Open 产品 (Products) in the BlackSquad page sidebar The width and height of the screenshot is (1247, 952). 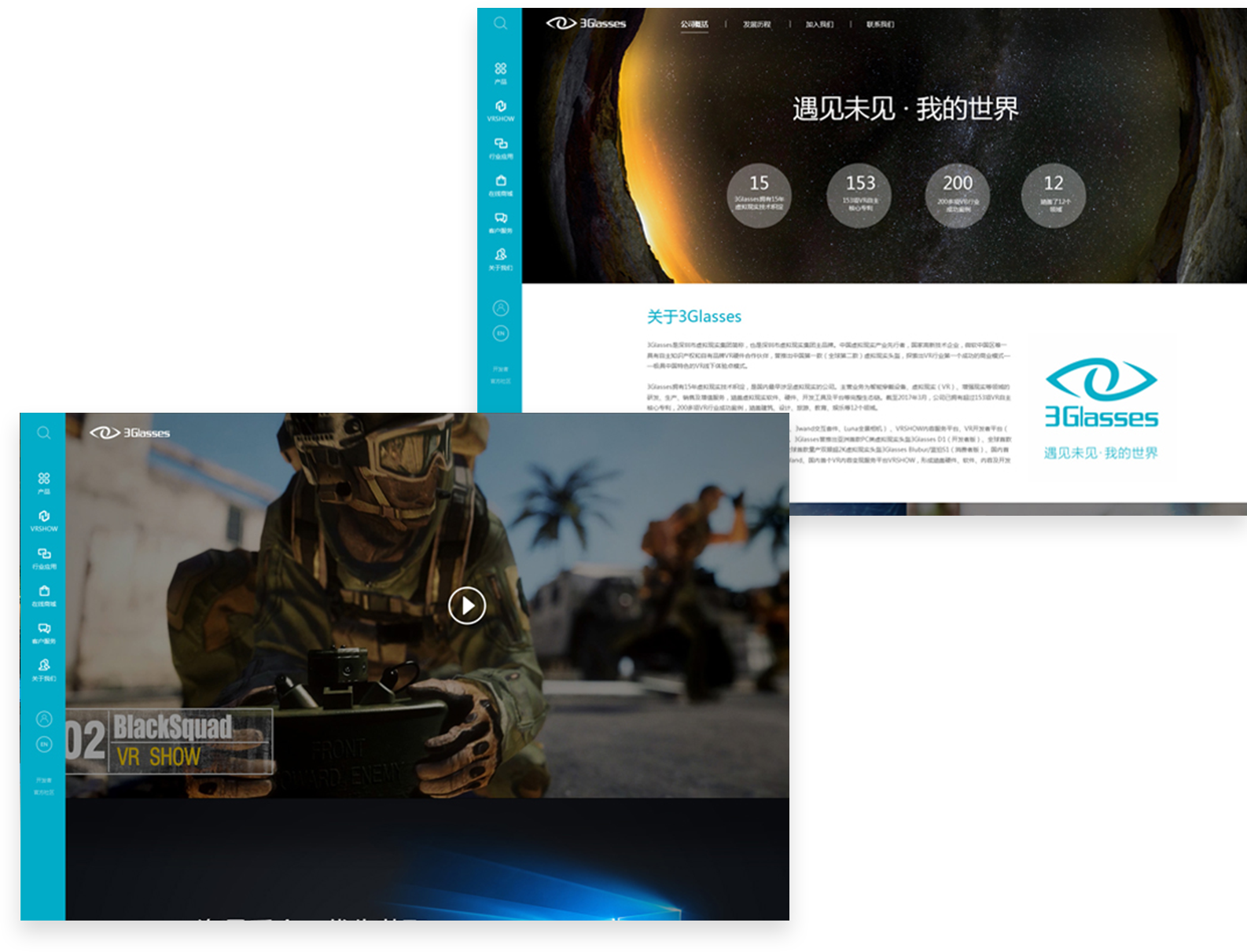tap(44, 483)
